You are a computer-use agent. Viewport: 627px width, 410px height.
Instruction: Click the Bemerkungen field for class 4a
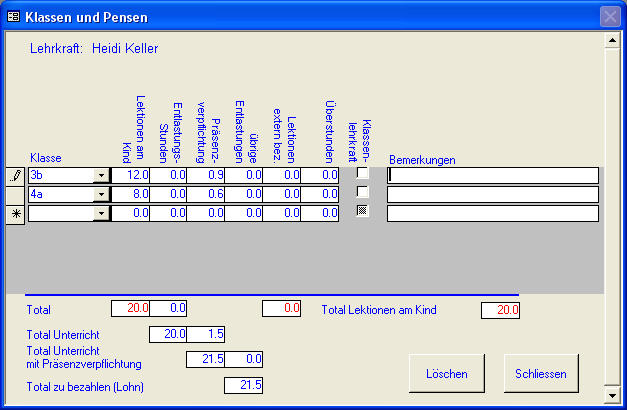coord(492,194)
